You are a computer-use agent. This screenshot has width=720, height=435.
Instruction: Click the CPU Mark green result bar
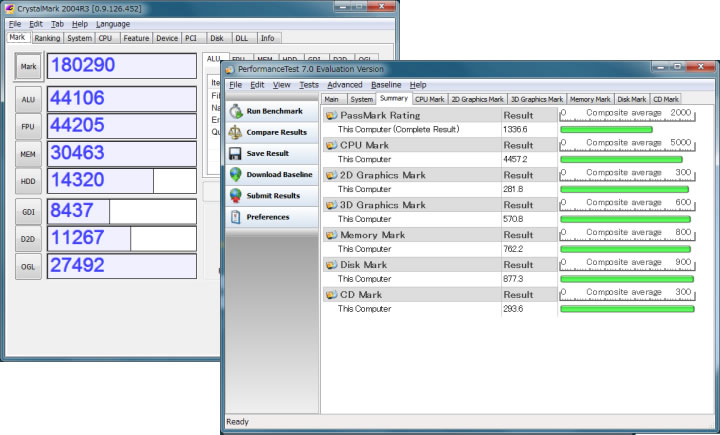click(621, 159)
